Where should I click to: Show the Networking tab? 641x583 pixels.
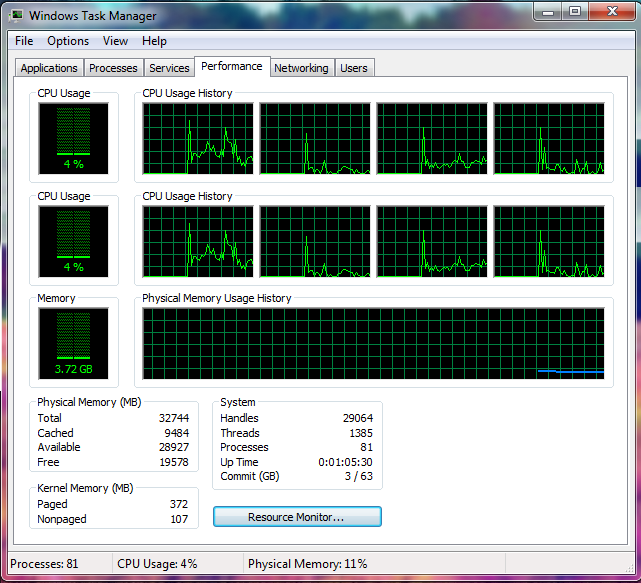pos(301,68)
